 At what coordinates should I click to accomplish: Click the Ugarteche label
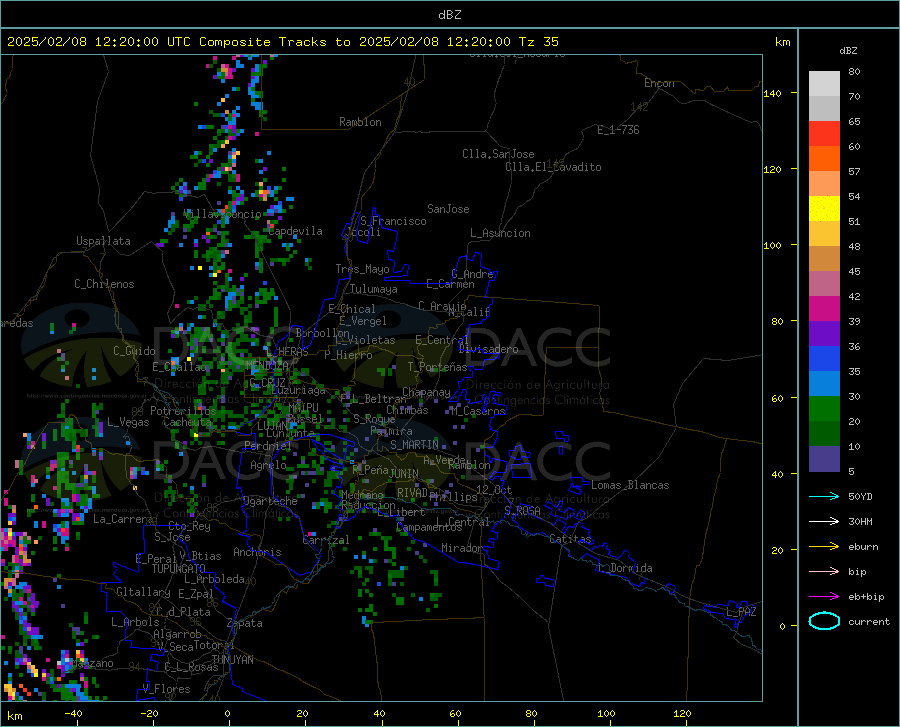pos(270,501)
